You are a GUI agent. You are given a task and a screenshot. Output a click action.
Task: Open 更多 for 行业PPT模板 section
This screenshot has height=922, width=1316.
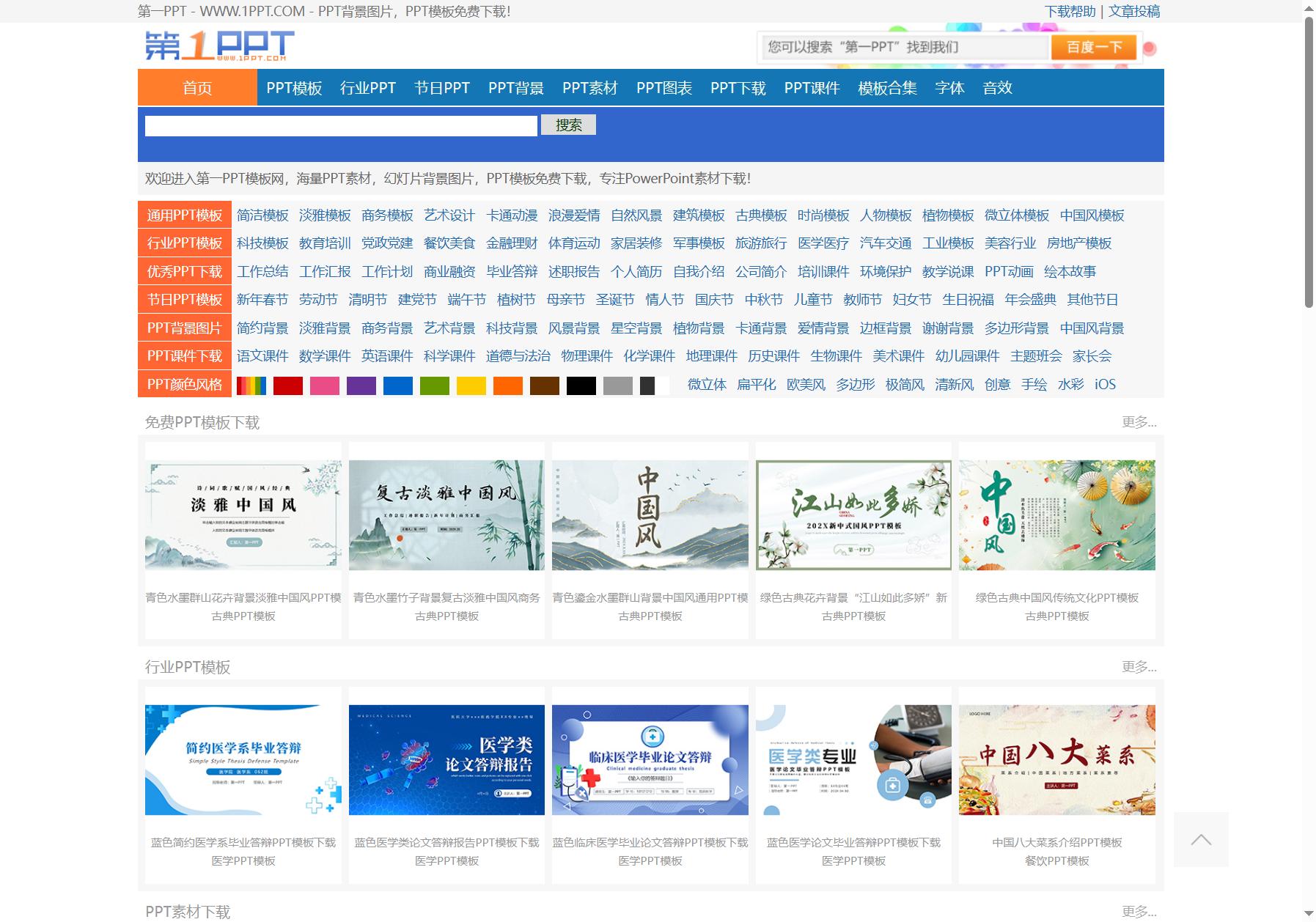click(1139, 667)
